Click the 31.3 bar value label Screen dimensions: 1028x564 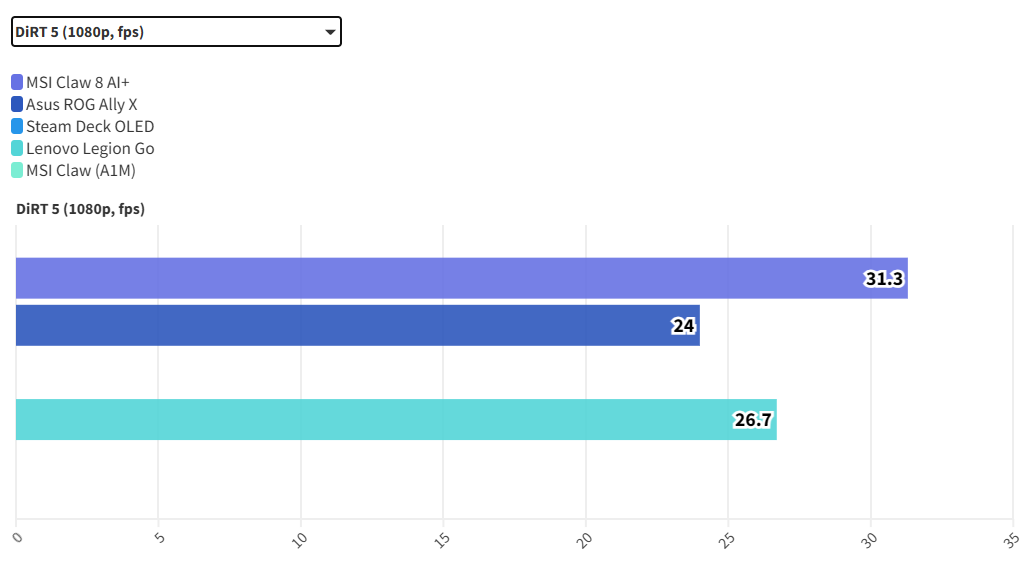(884, 279)
